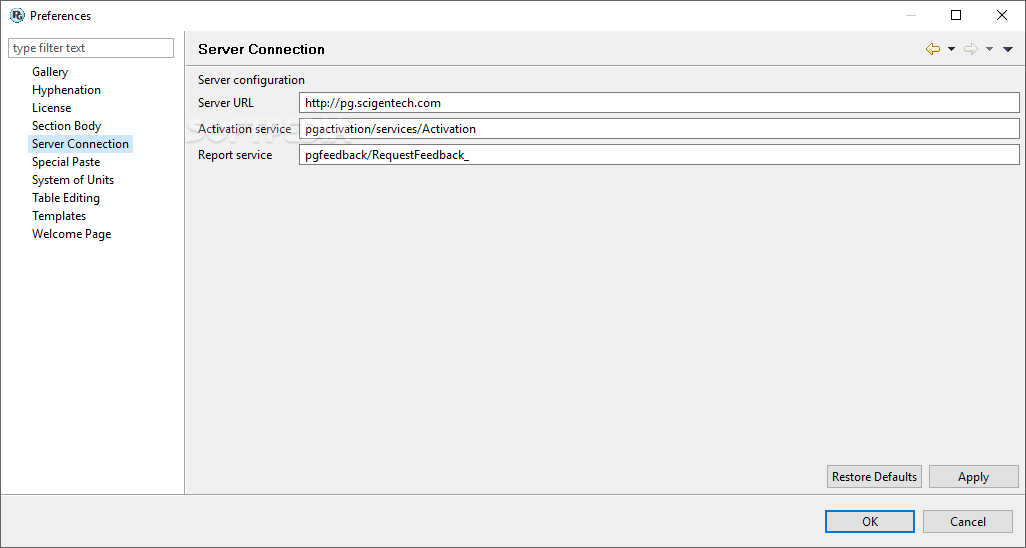Open the preferences view menu triangle
This screenshot has height=548, width=1026.
pos(1008,49)
